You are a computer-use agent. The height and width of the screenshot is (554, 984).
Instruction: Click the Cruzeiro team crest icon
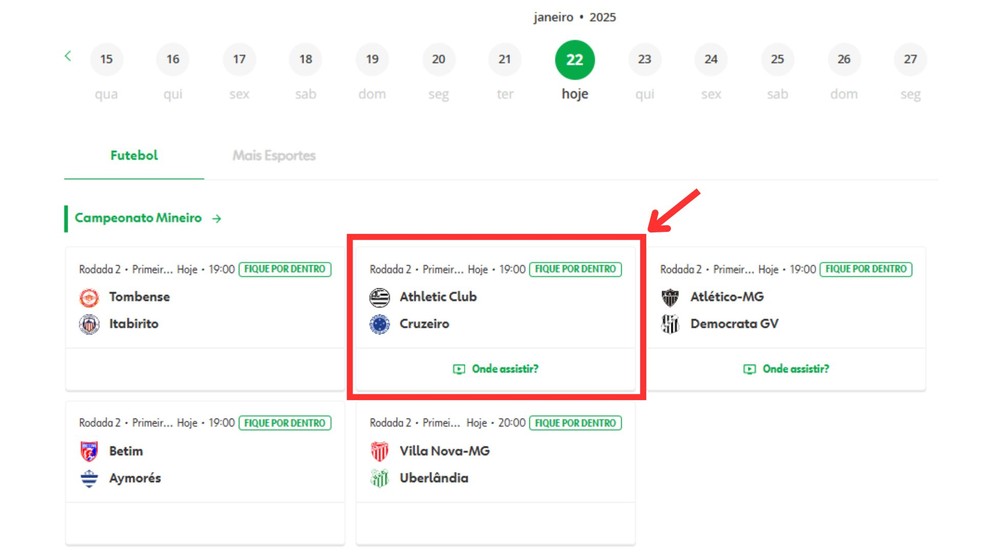click(380, 324)
